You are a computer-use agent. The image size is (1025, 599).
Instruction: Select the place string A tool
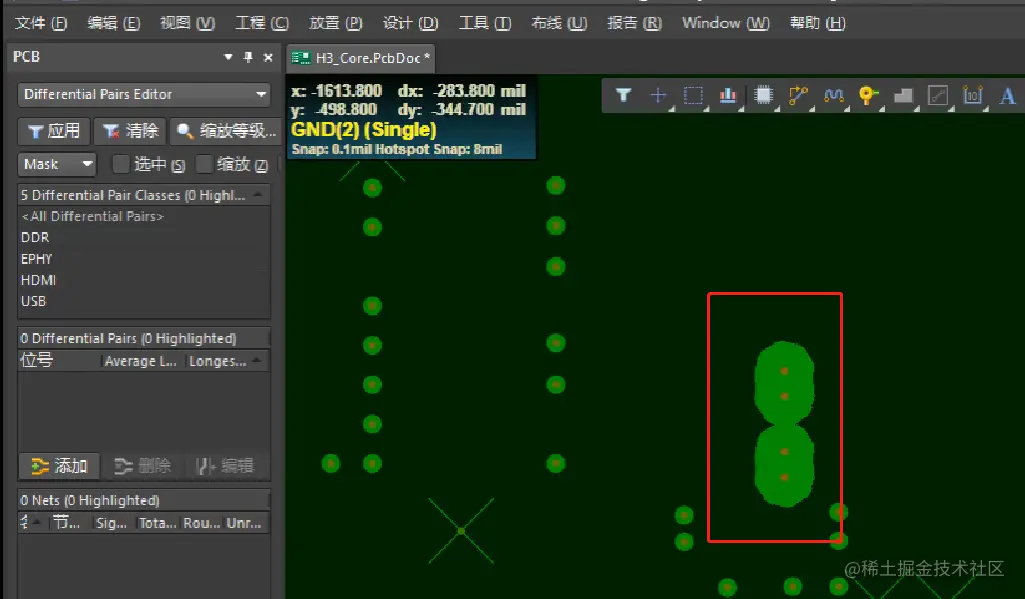click(1007, 95)
